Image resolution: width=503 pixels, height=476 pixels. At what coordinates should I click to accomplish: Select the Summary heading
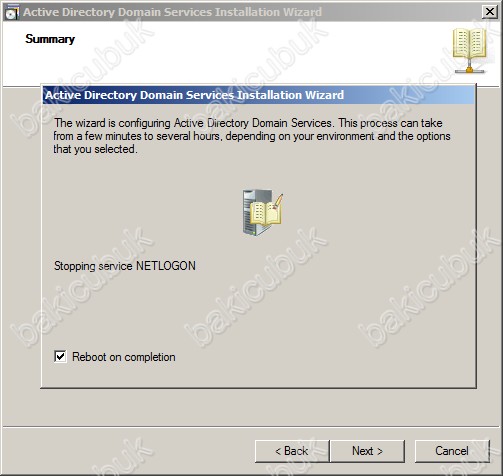pos(50,39)
